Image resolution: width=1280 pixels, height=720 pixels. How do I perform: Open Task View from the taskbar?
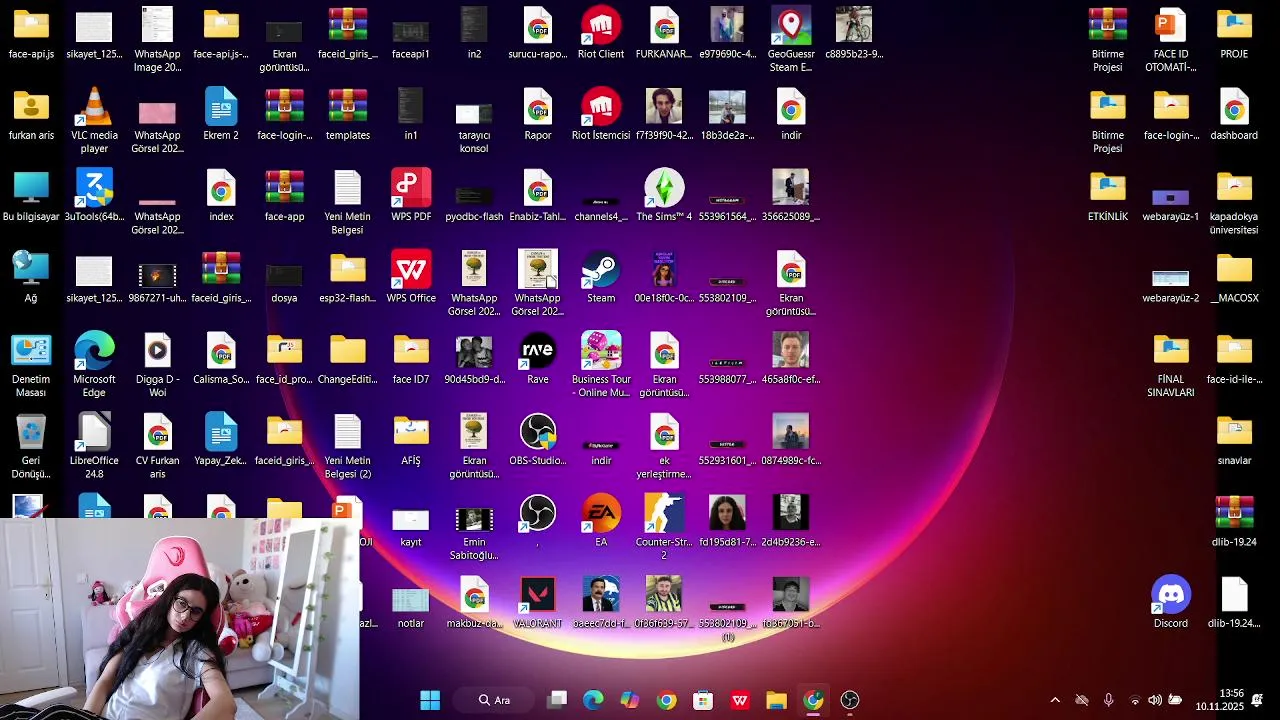(x=557, y=700)
